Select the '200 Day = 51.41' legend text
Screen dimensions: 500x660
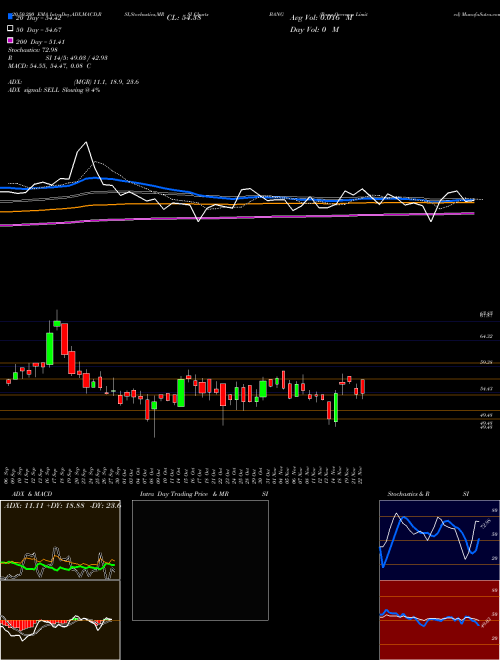tap(40, 42)
